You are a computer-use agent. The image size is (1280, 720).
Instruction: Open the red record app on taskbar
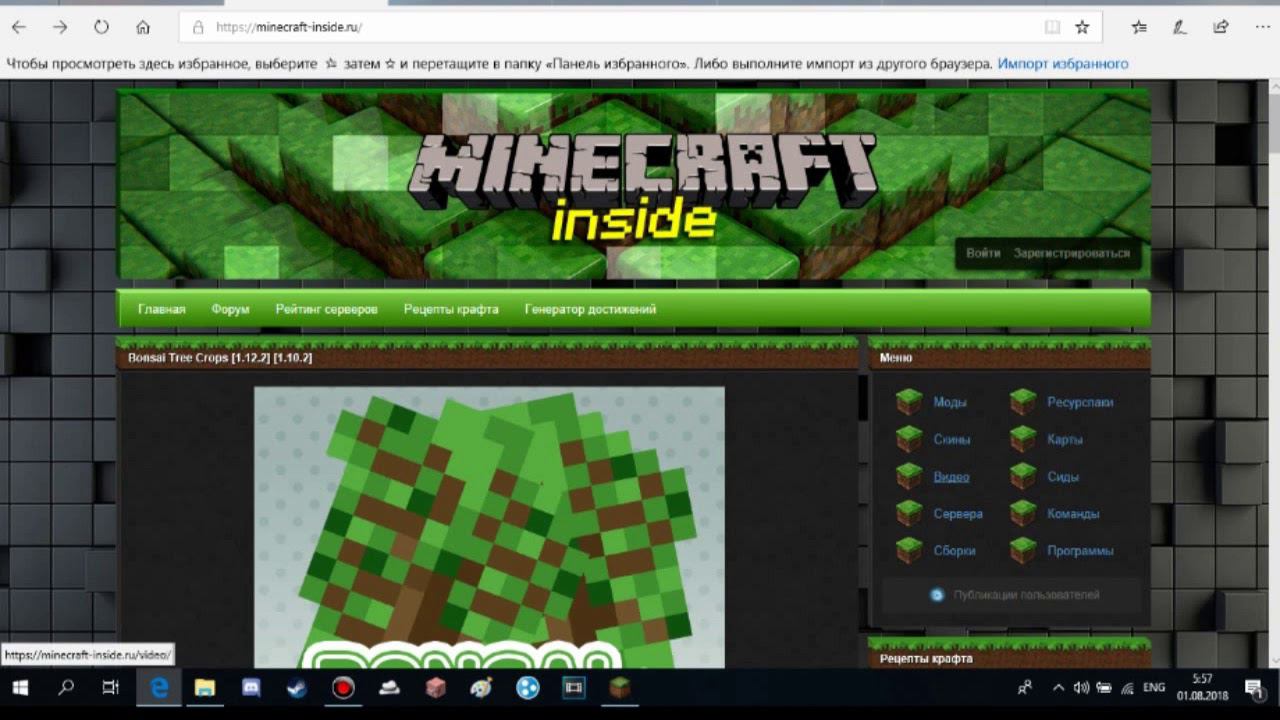[x=343, y=688]
